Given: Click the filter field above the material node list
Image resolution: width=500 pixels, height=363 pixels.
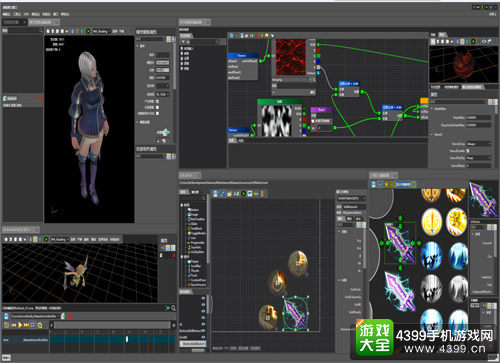Looking at the screenshot, I should (203, 42).
